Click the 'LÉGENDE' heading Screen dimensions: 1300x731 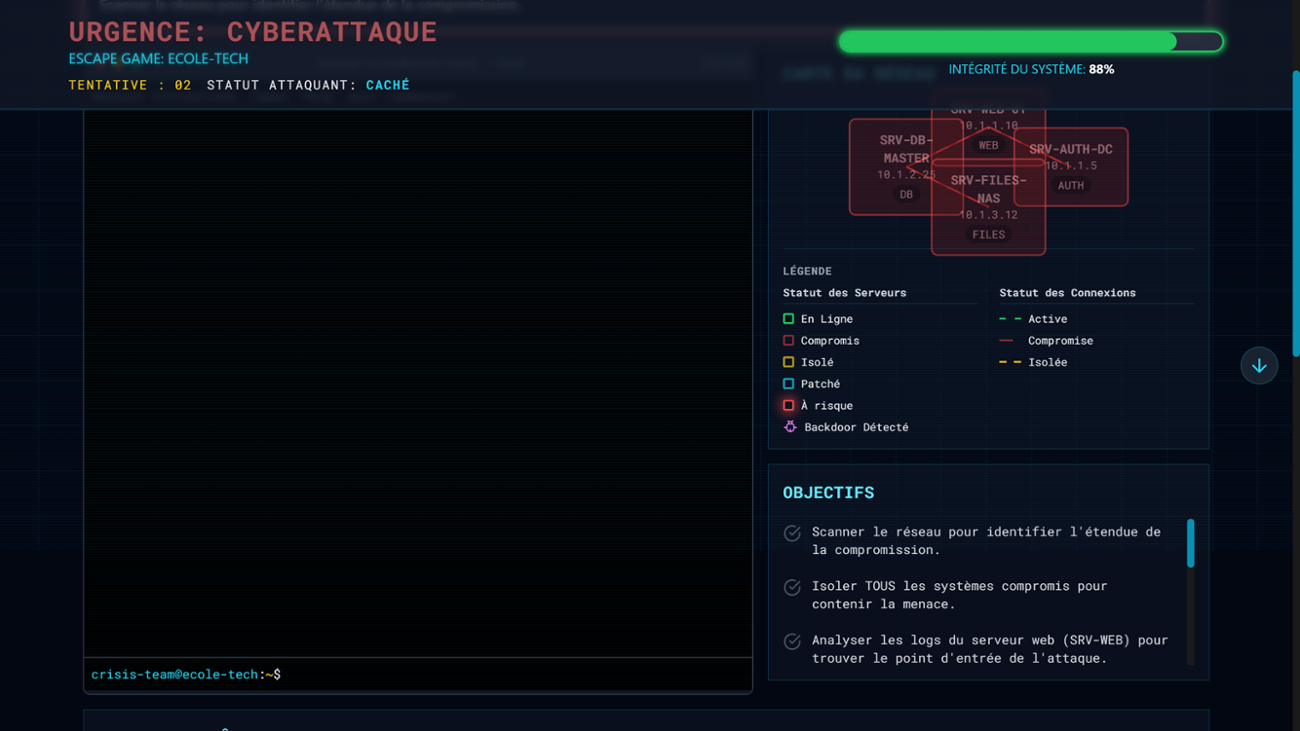click(x=807, y=271)
